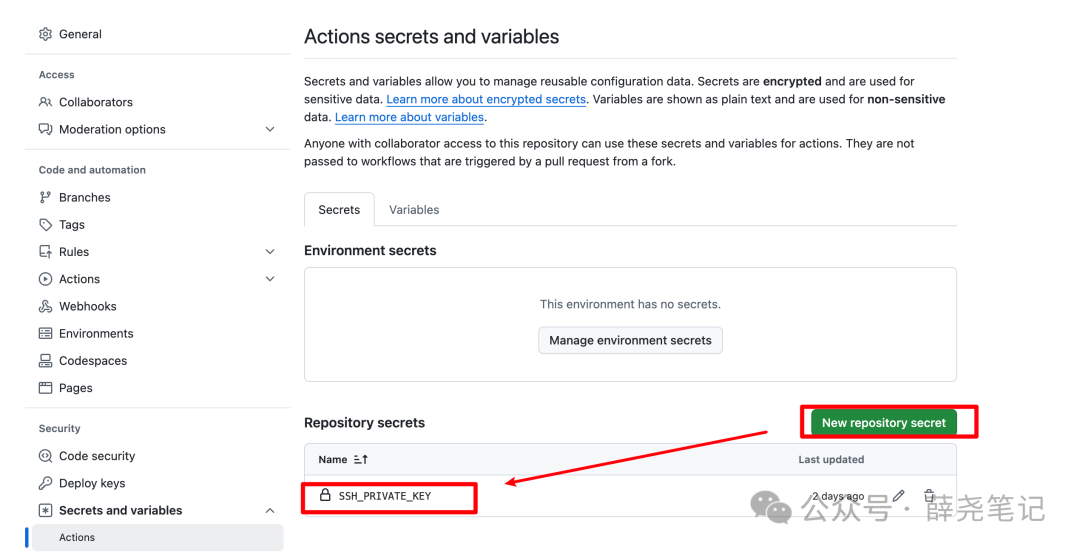Open Learn more about encrypted secrets link
Image resolution: width=1080 pixels, height=552 pixels.
click(486, 99)
